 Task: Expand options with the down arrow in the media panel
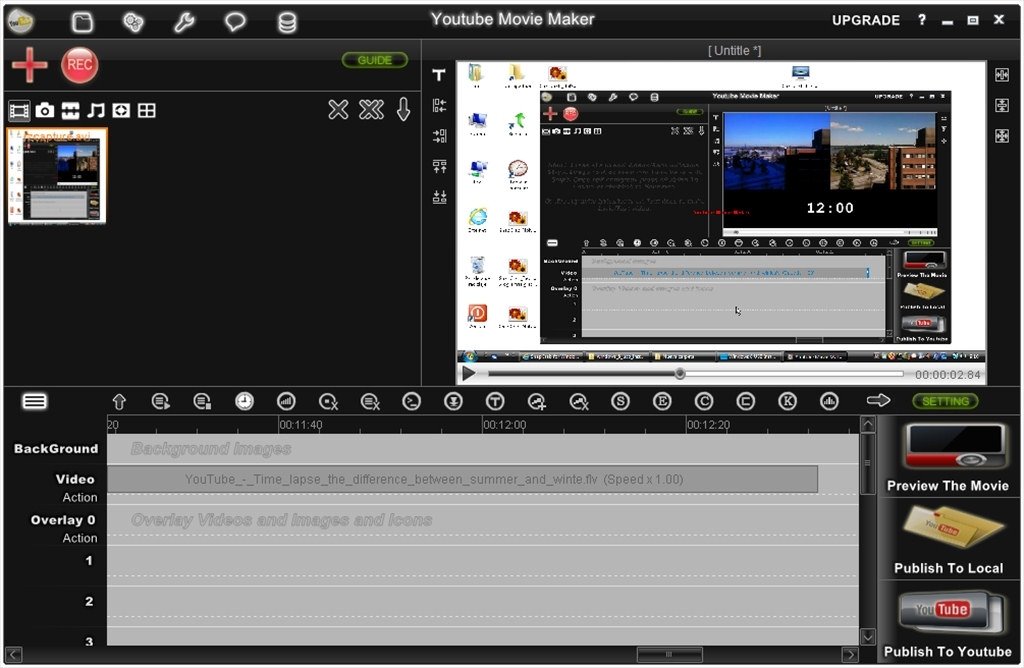pyautogui.click(x=403, y=110)
